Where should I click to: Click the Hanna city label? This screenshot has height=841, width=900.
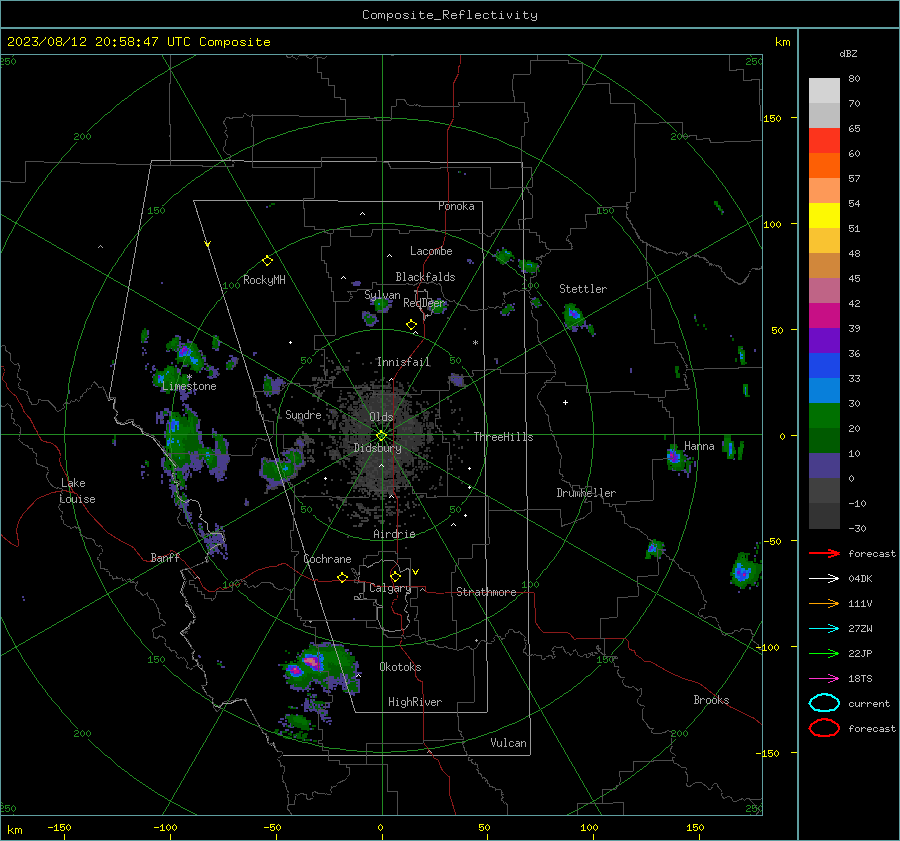click(x=699, y=446)
